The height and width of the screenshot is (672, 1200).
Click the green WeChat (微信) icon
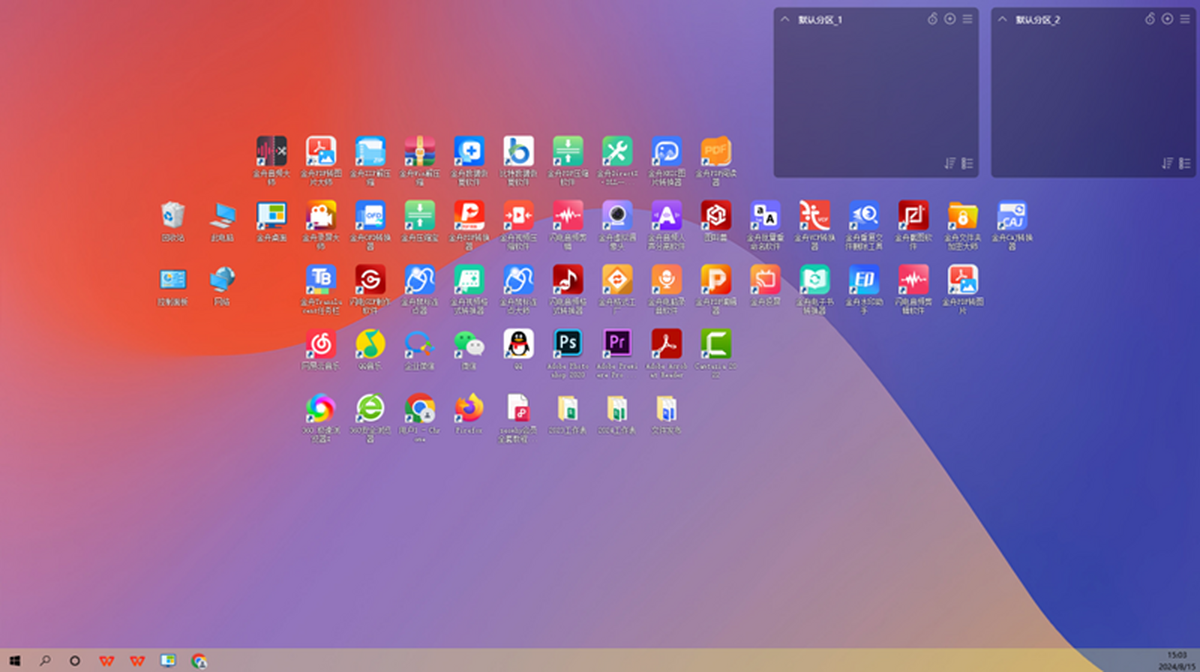[x=469, y=344]
